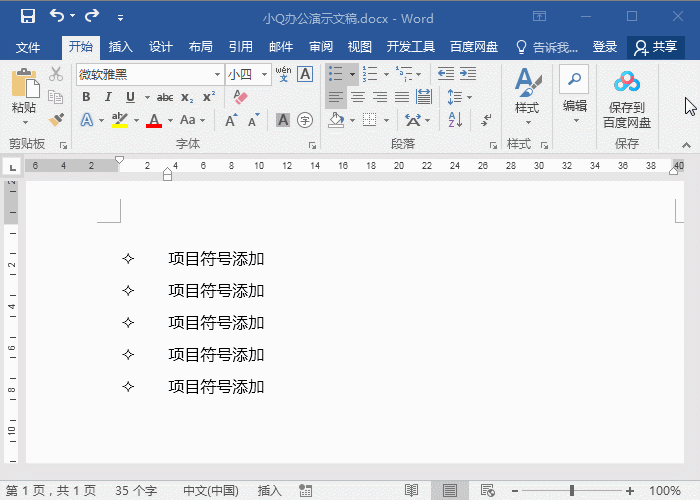
Task: Open the 开发工具 tab
Action: [410, 46]
